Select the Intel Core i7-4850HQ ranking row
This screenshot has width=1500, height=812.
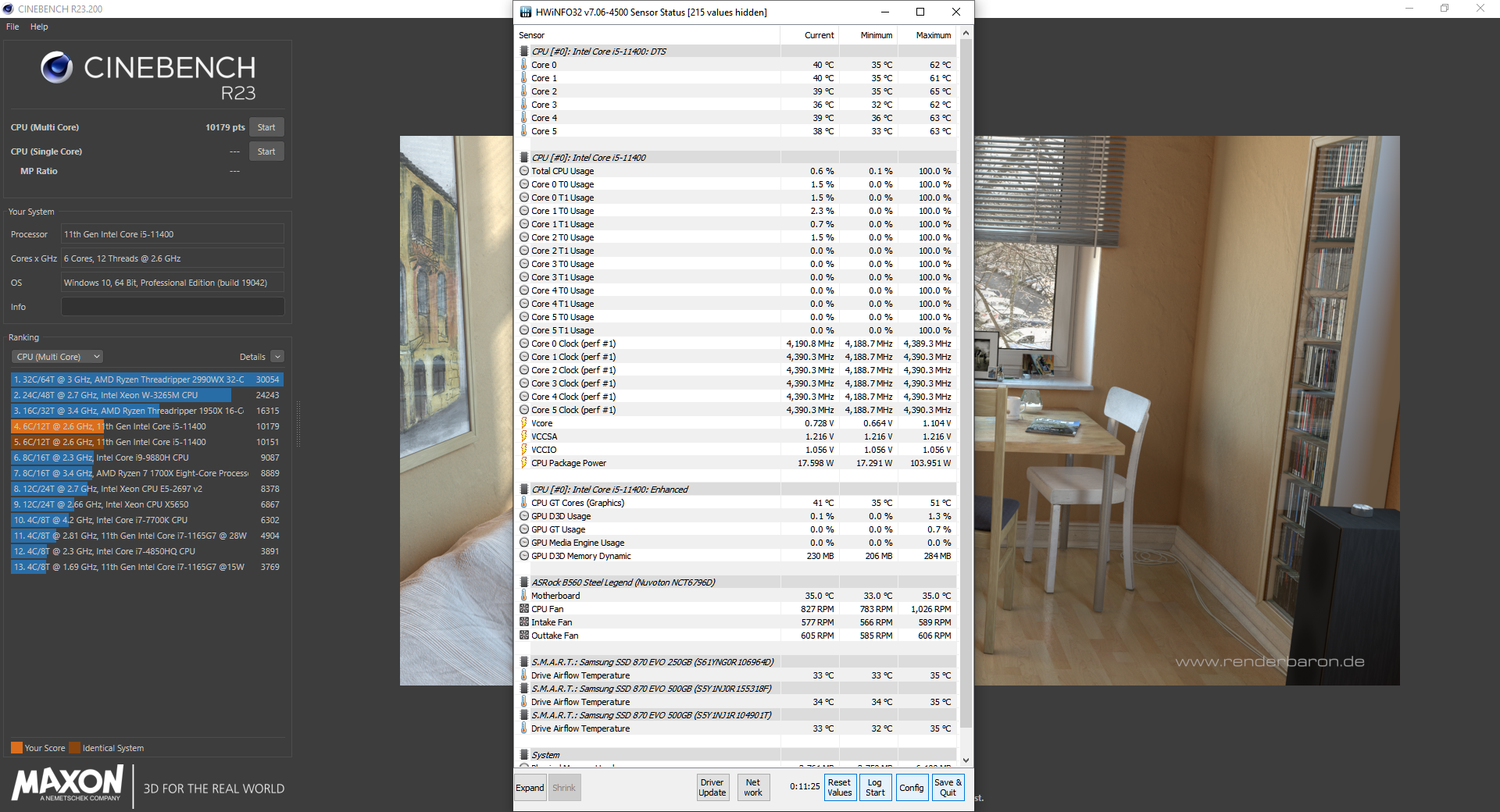(x=147, y=551)
